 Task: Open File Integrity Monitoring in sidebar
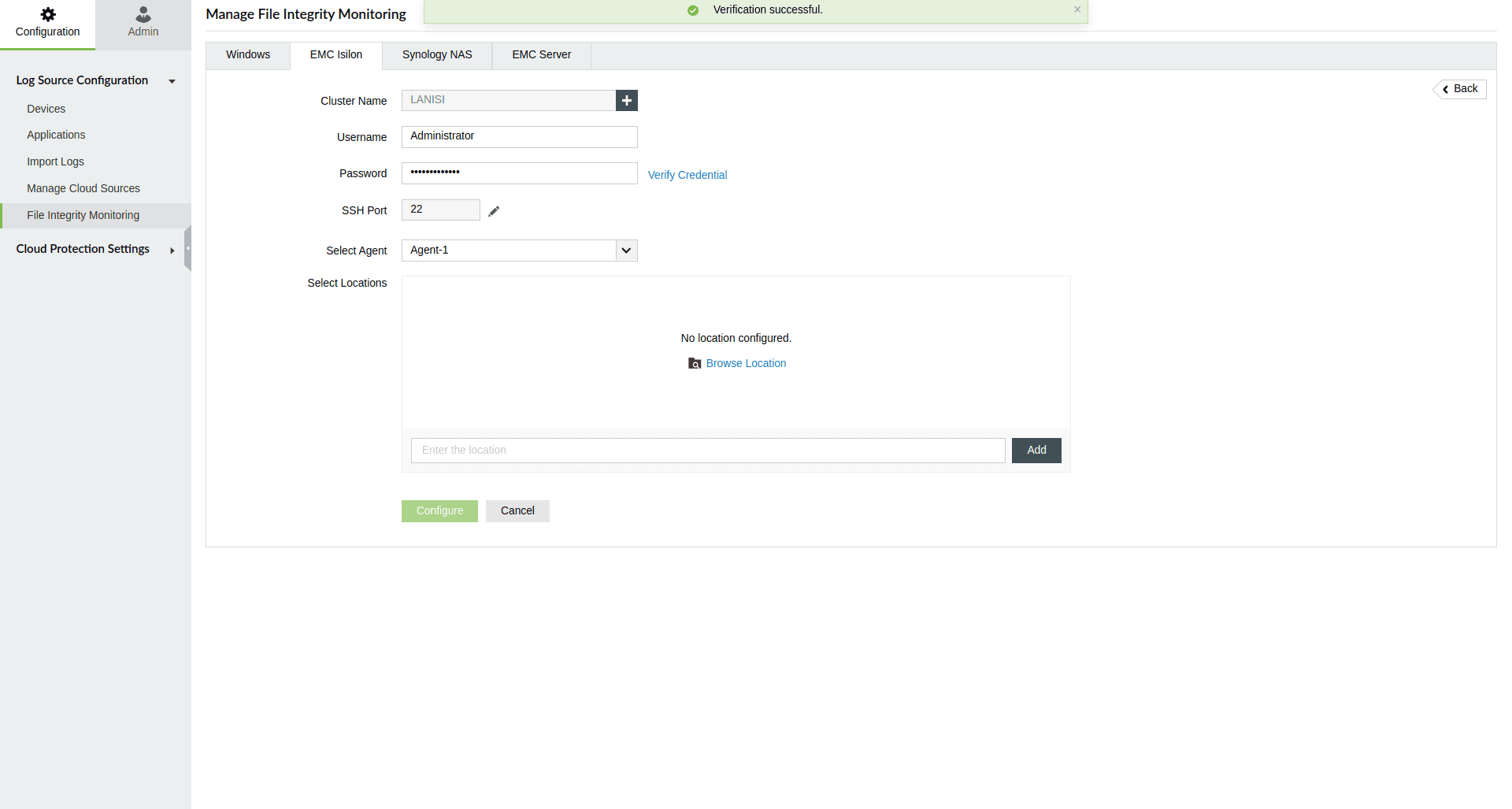click(x=83, y=214)
